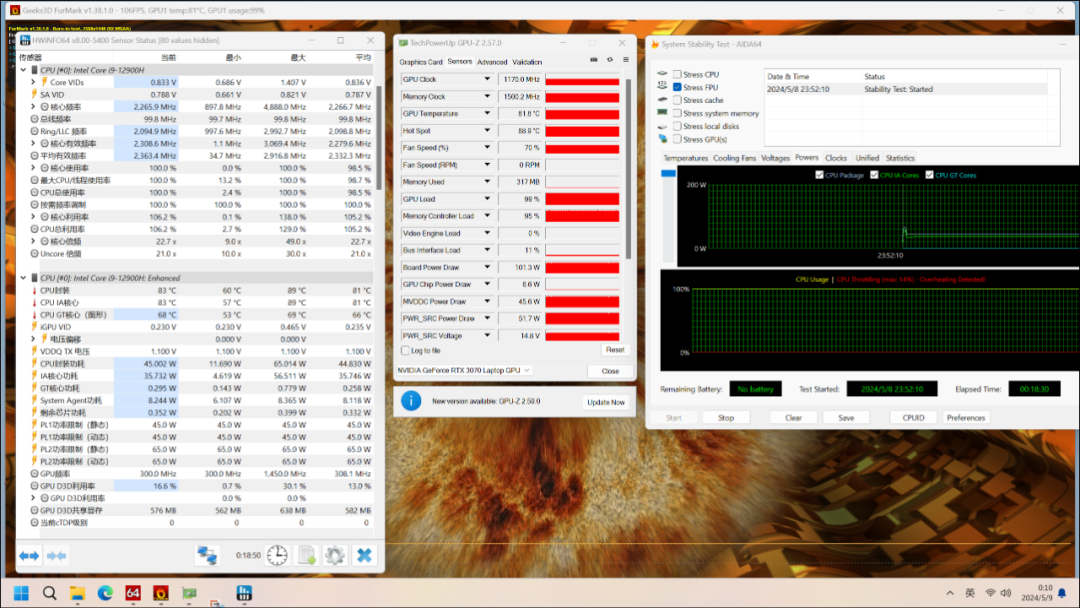Open taskbar Search icon
The height and width of the screenshot is (608, 1080).
(50, 593)
